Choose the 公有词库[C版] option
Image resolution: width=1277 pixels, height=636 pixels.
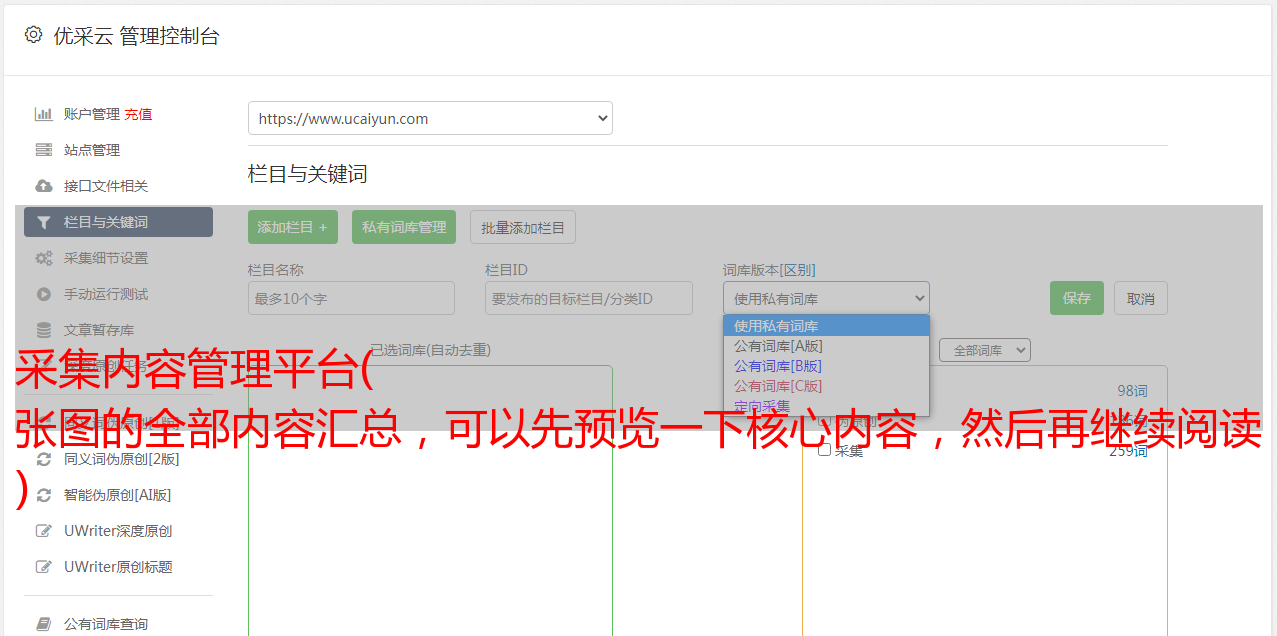(x=826, y=386)
